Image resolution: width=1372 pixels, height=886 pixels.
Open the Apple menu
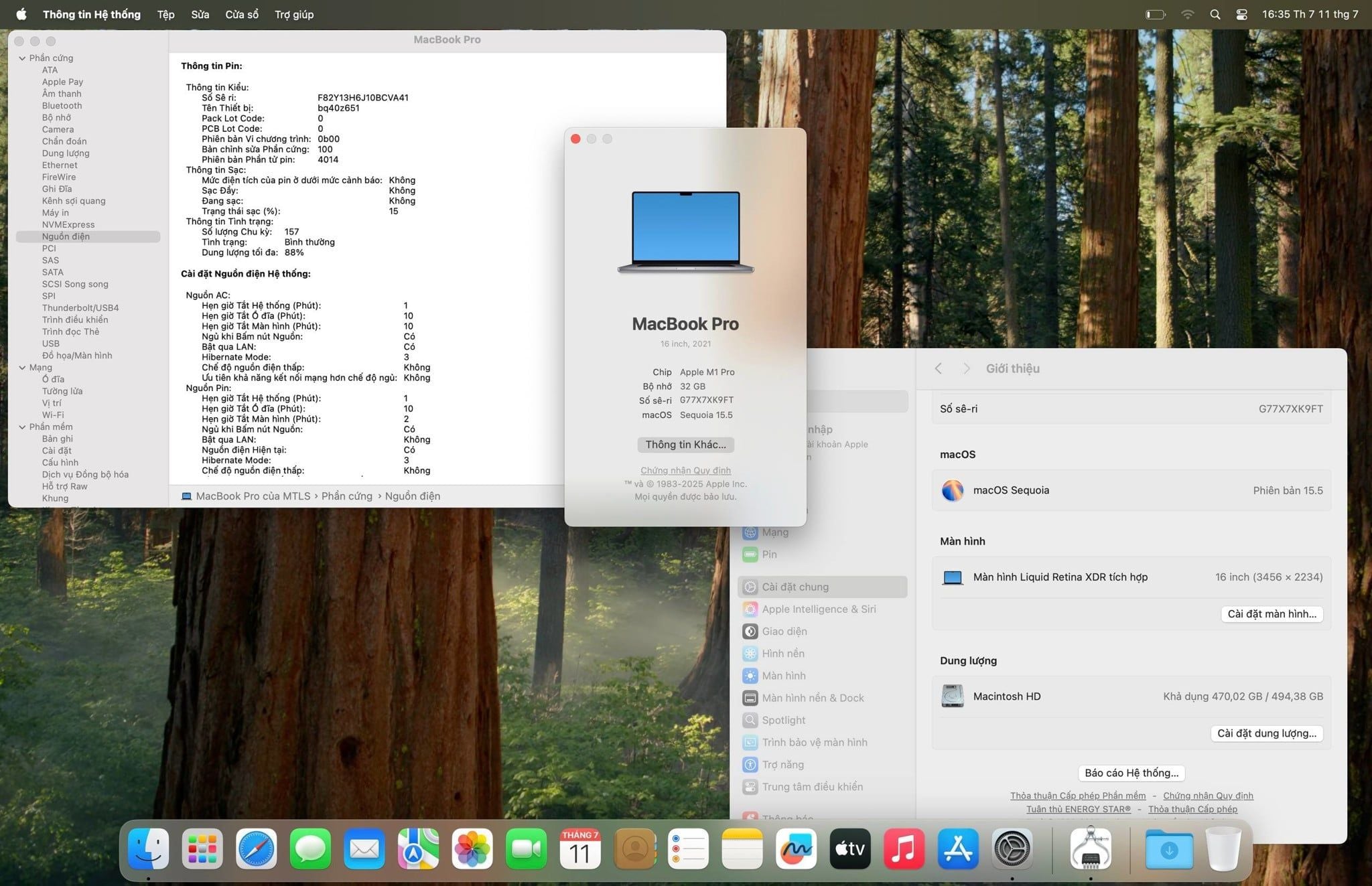tap(21, 14)
